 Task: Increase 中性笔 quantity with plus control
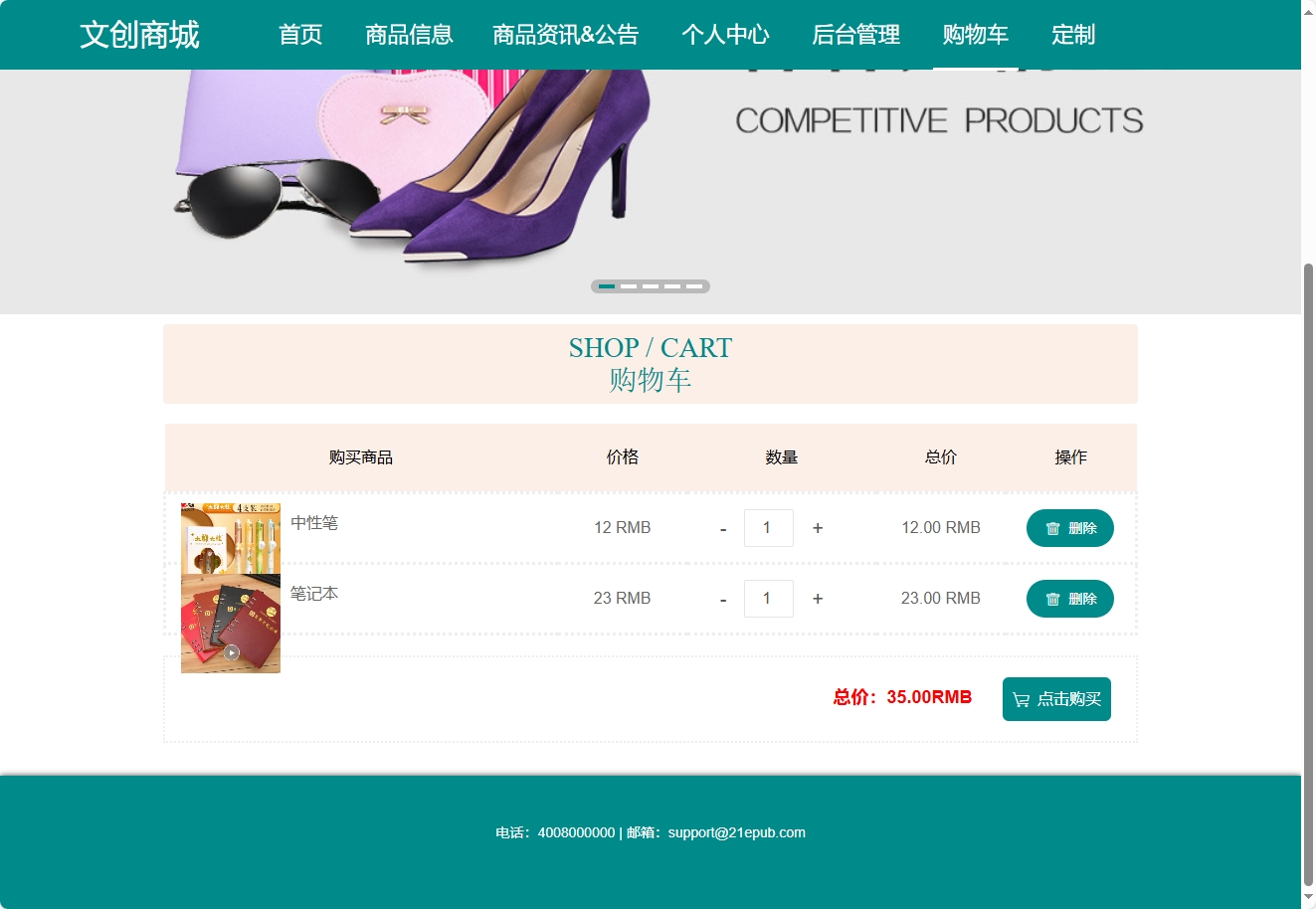(817, 528)
